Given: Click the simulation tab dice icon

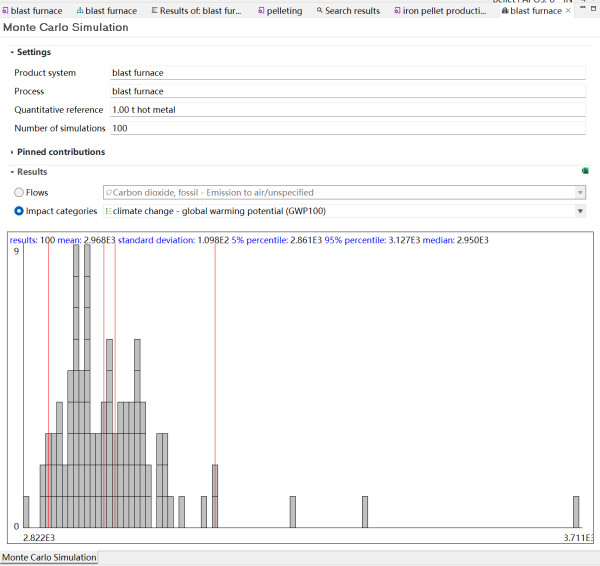Looking at the screenshot, I should (x=505, y=11).
